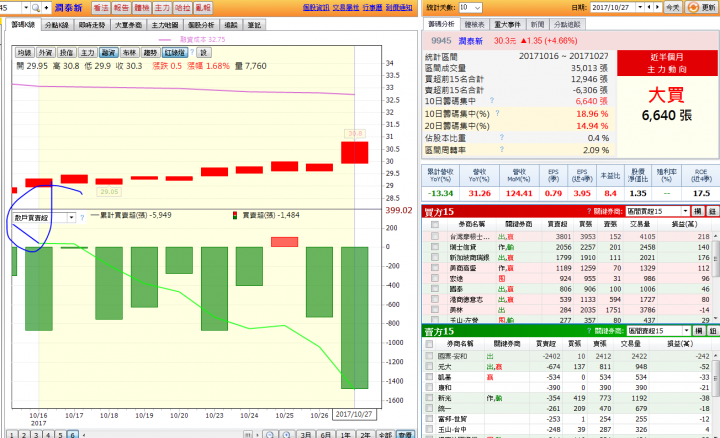Switch to the 主力地圖 tab
The height and width of the screenshot is (438, 720).
pyautogui.click(x=165, y=25)
